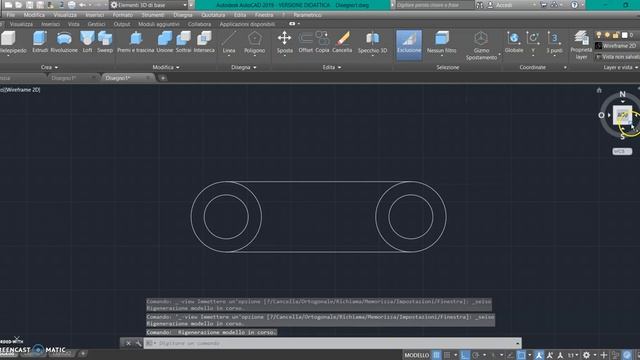Click the Sottrai (subtract) tool
The height and width of the screenshot is (360, 640).
183,42
